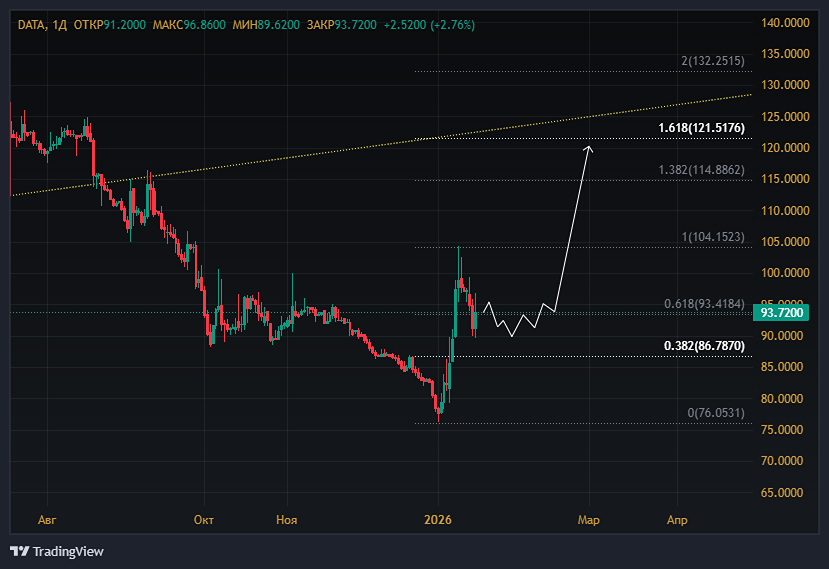Click the 85.0000 price axis label
The height and width of the screenshot is (569, 829).
point(782,367)
